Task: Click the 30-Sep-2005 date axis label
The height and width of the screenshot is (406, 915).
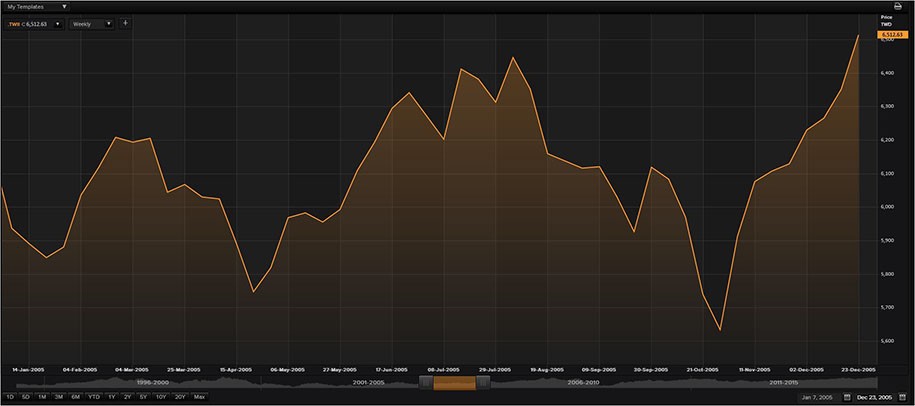Action: (651, 370)
